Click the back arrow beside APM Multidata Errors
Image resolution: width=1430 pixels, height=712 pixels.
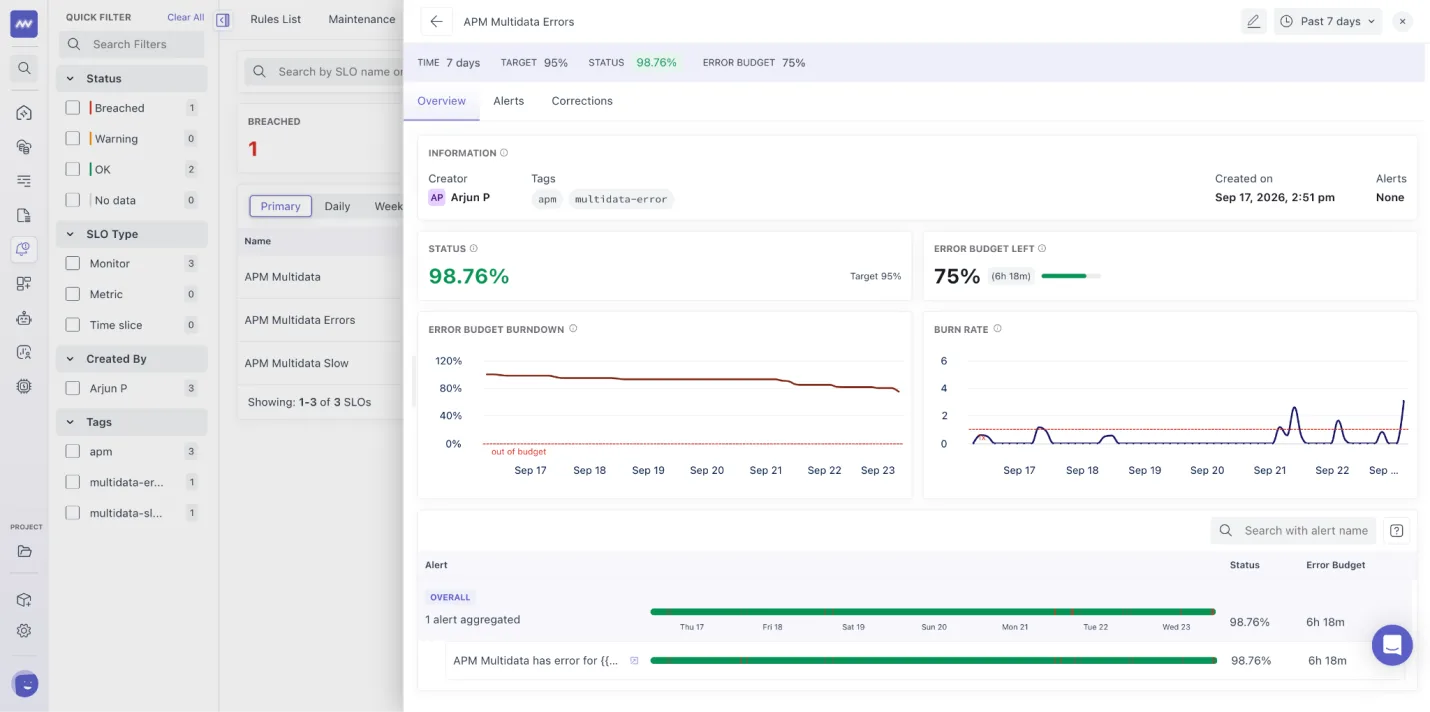[436, 21]
